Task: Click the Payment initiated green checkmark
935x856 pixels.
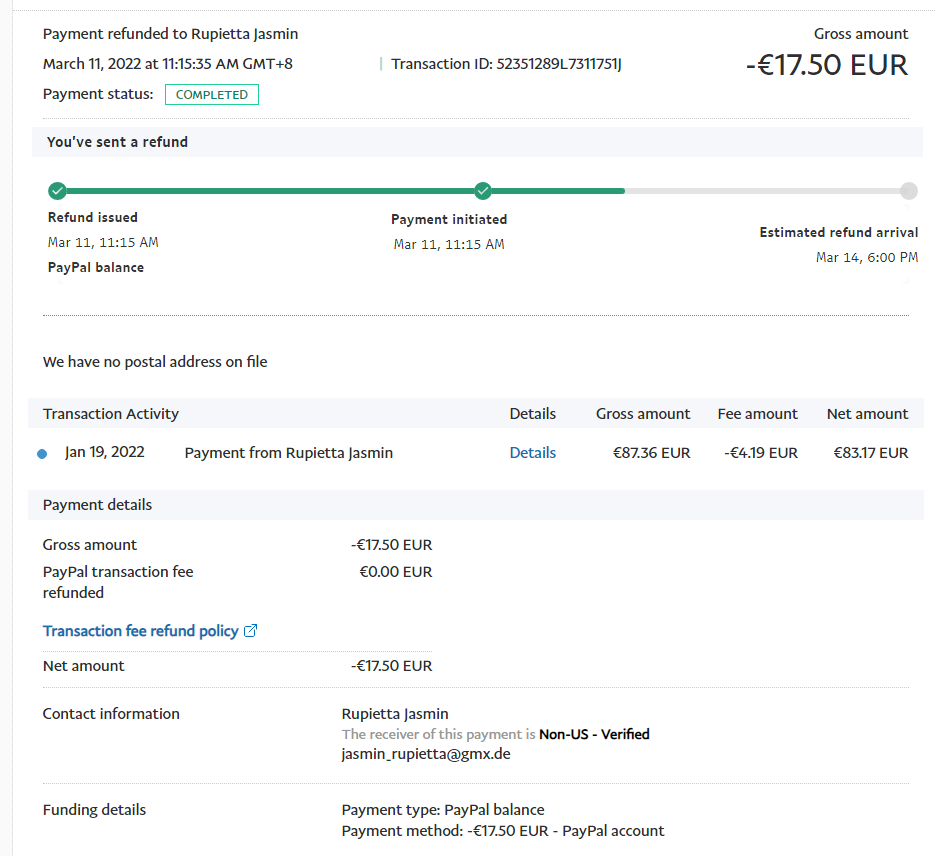Action: tap(483, 191)
